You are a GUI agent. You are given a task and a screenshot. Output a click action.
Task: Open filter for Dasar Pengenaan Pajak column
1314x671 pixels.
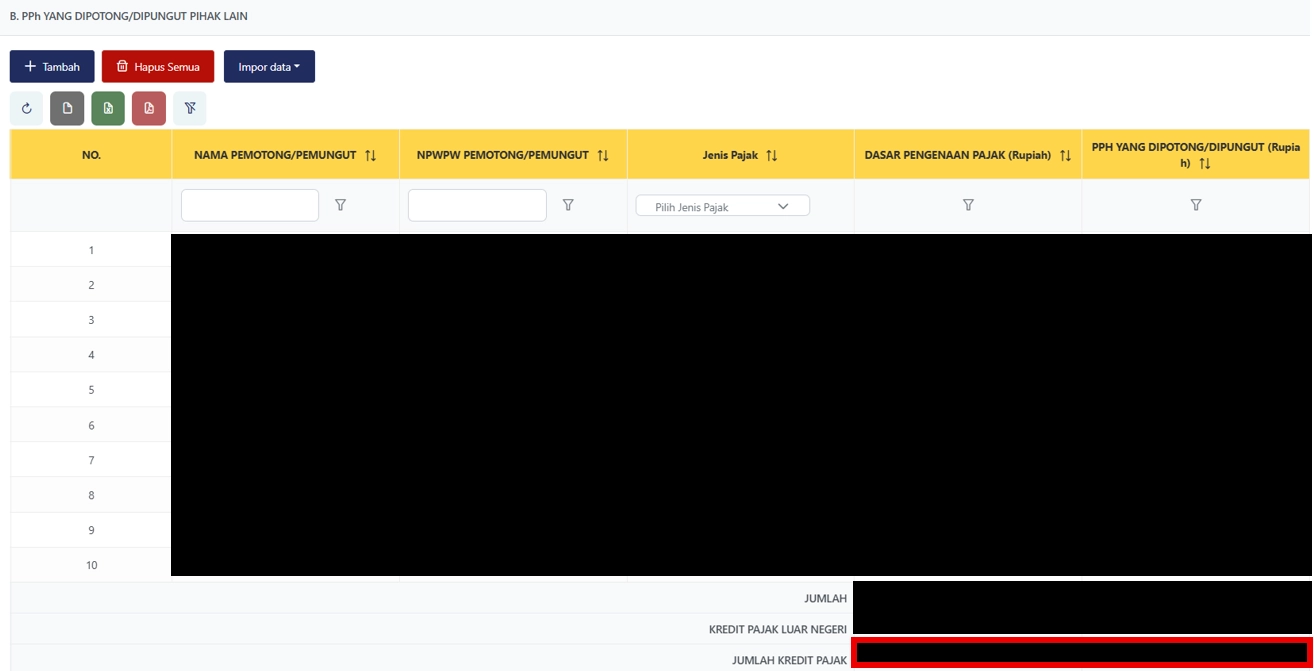coord(968,205)
